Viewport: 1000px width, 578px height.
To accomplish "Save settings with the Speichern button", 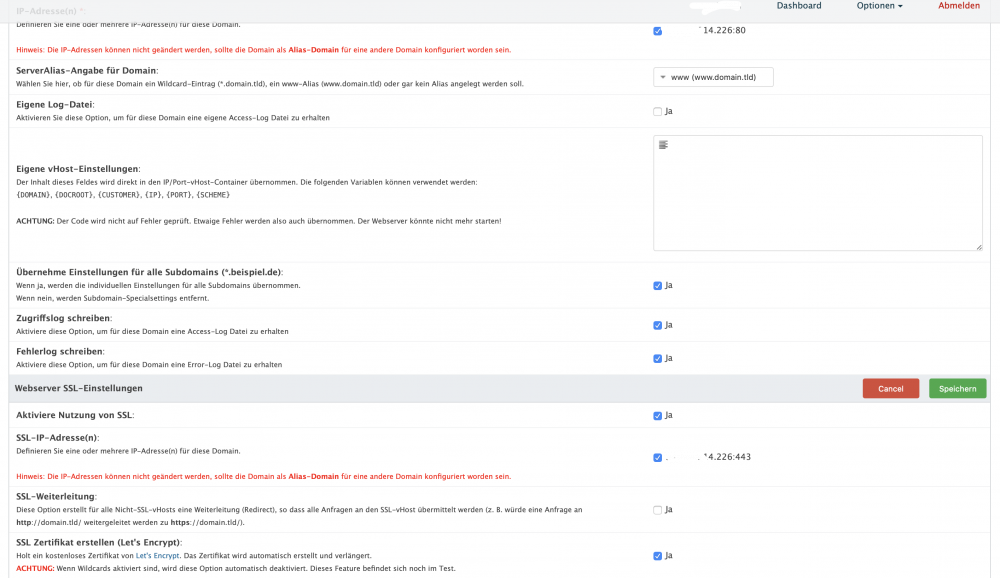I will tap(957, 388).
